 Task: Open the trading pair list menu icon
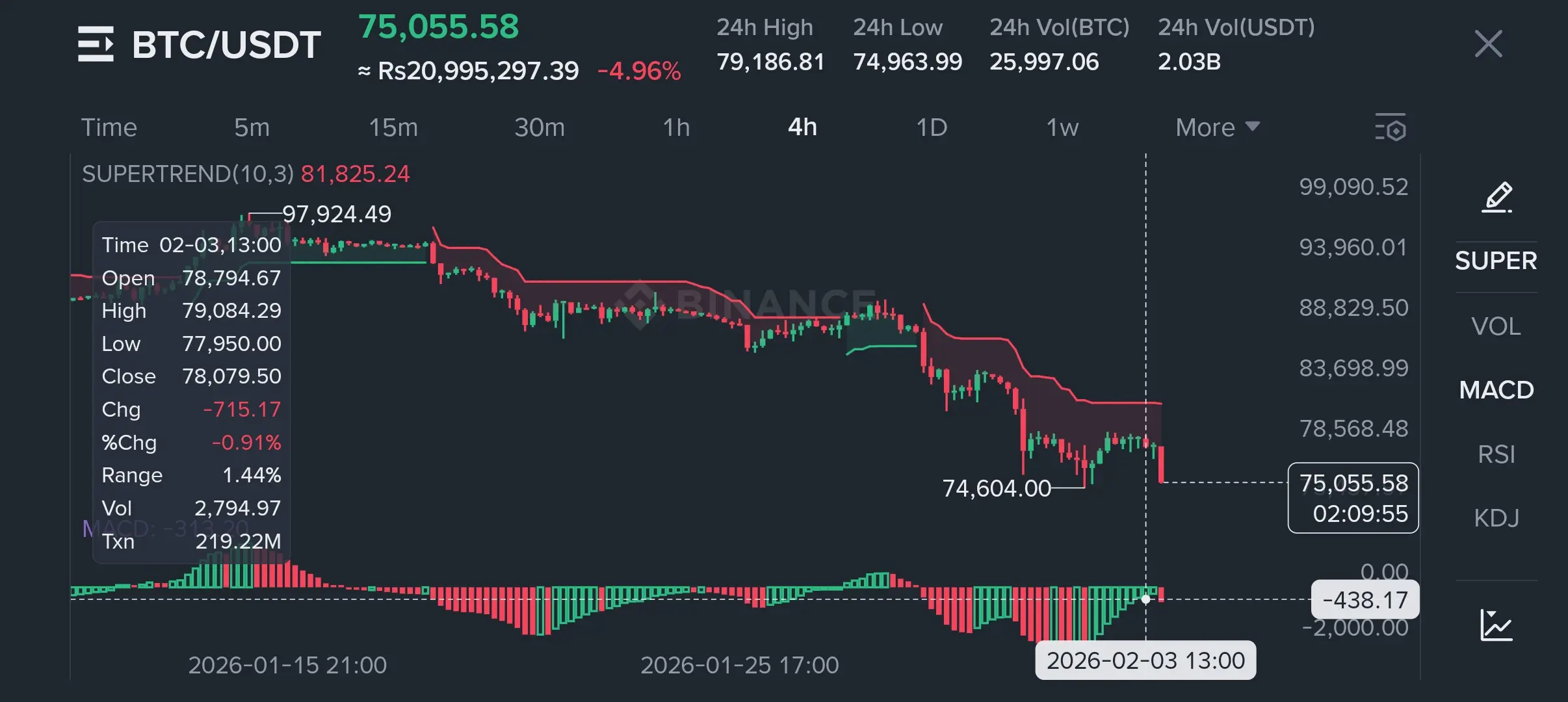tap(96, 44)
